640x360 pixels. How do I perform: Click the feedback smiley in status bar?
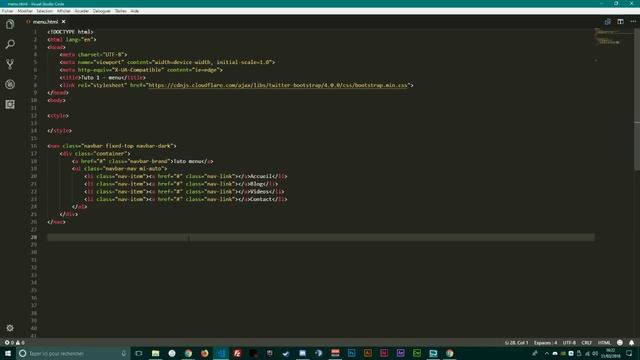click(620, 342)
